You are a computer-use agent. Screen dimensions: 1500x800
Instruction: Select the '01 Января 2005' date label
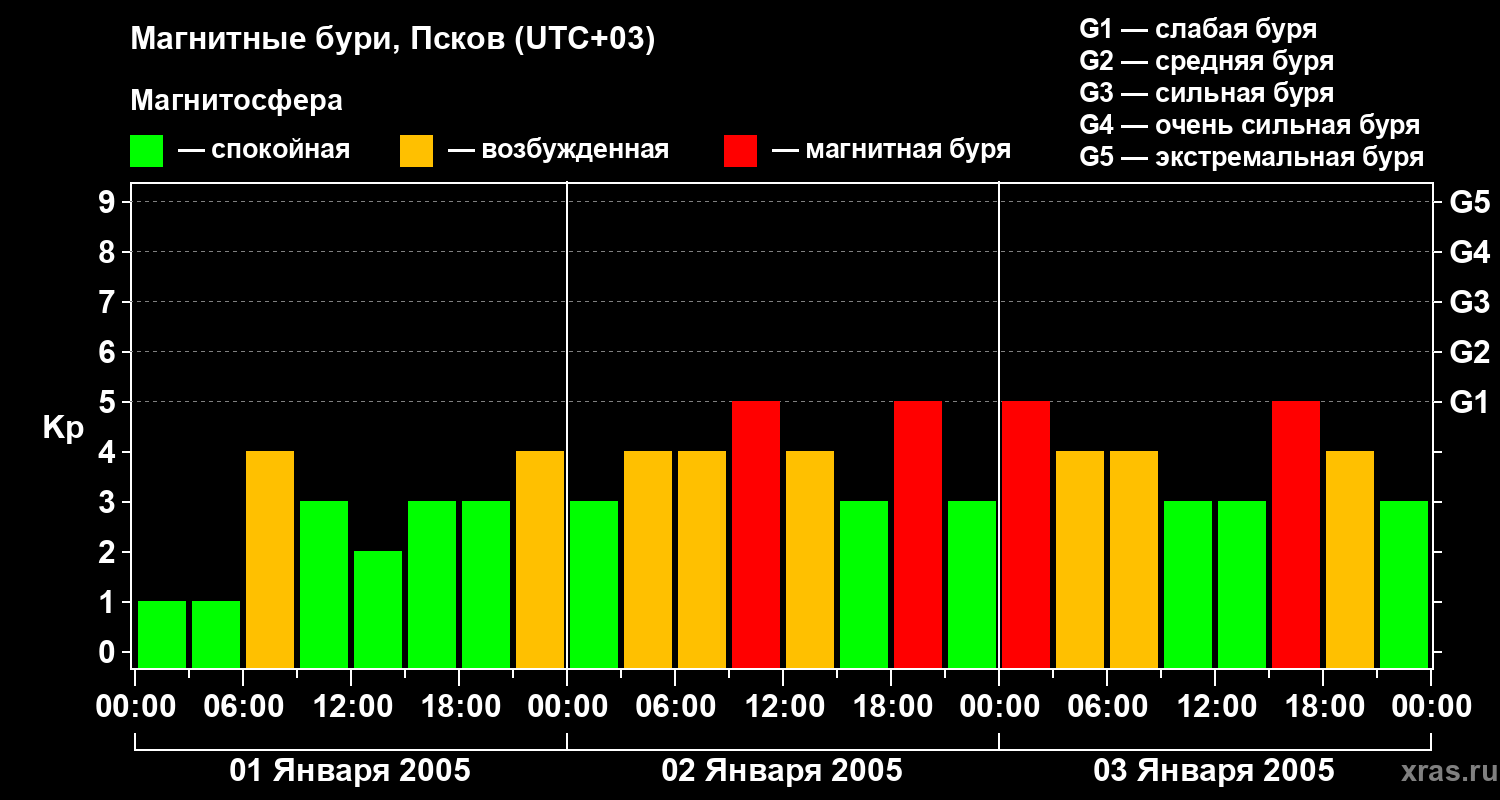[x=350, y=771]
